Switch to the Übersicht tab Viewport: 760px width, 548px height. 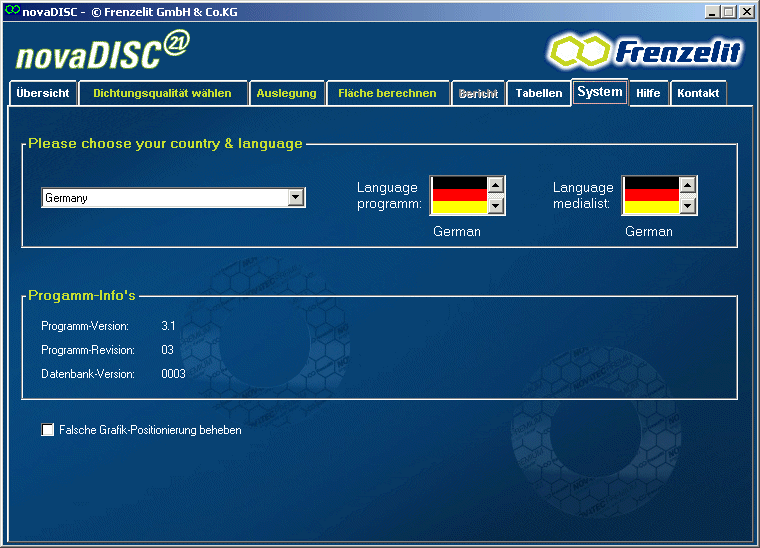coord(43,93)
